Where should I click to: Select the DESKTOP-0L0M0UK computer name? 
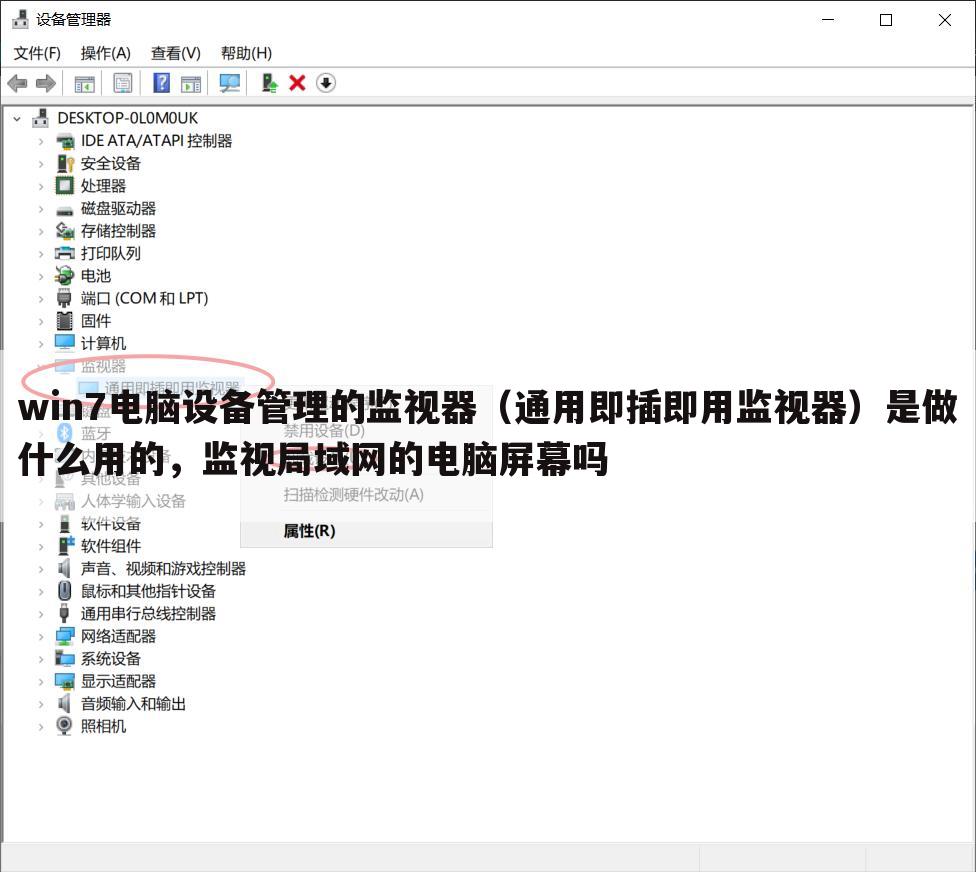[x=128, y=118]
